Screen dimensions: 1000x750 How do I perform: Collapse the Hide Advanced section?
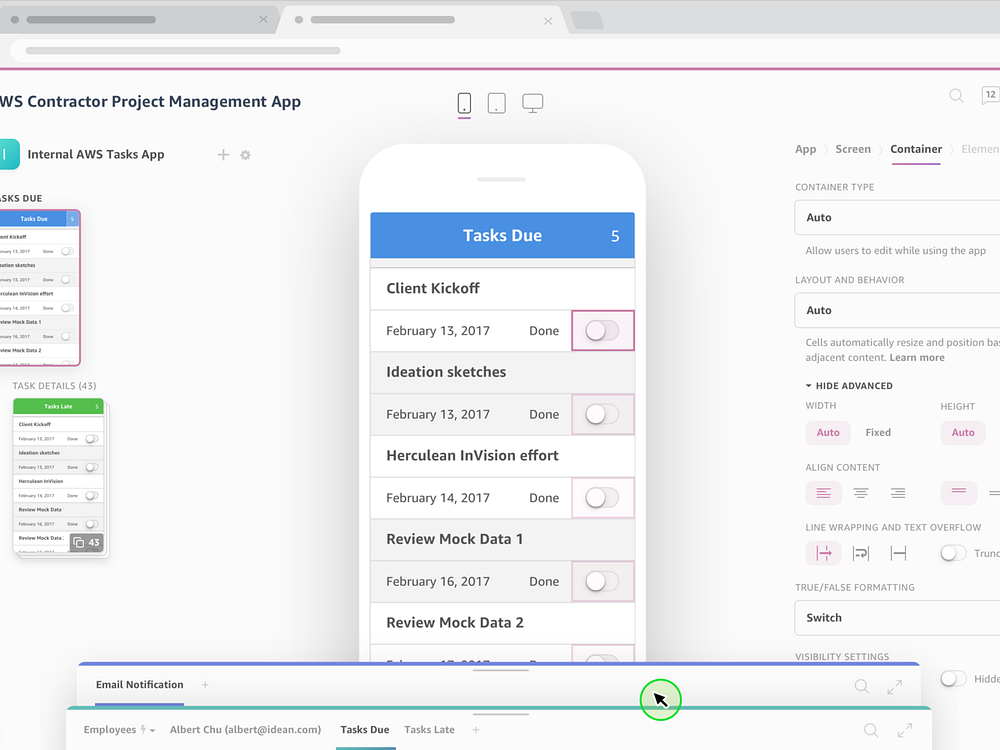coord(849,386)
